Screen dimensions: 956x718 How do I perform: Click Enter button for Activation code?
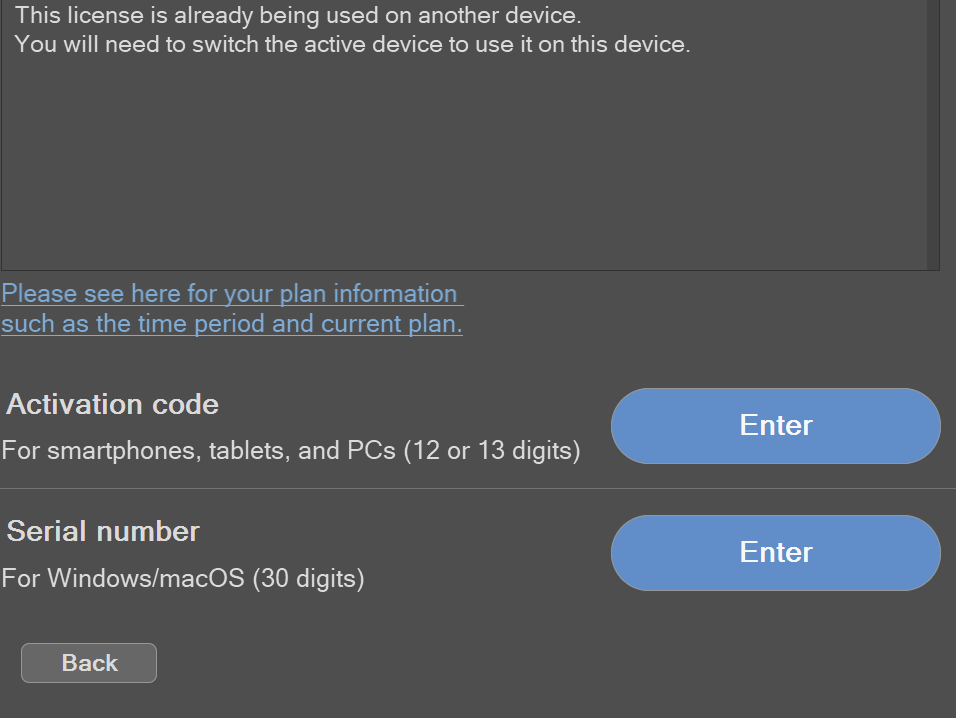point(775,426)
